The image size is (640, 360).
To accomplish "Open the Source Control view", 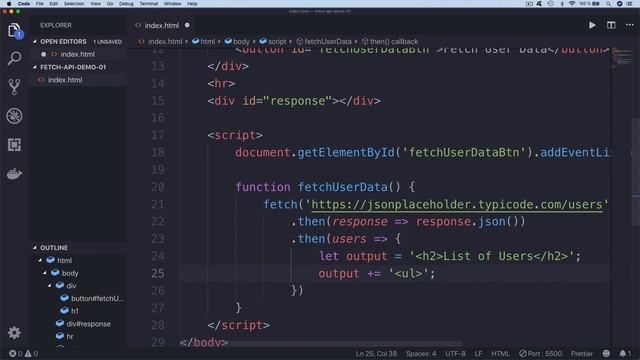I will pos(14,87).
